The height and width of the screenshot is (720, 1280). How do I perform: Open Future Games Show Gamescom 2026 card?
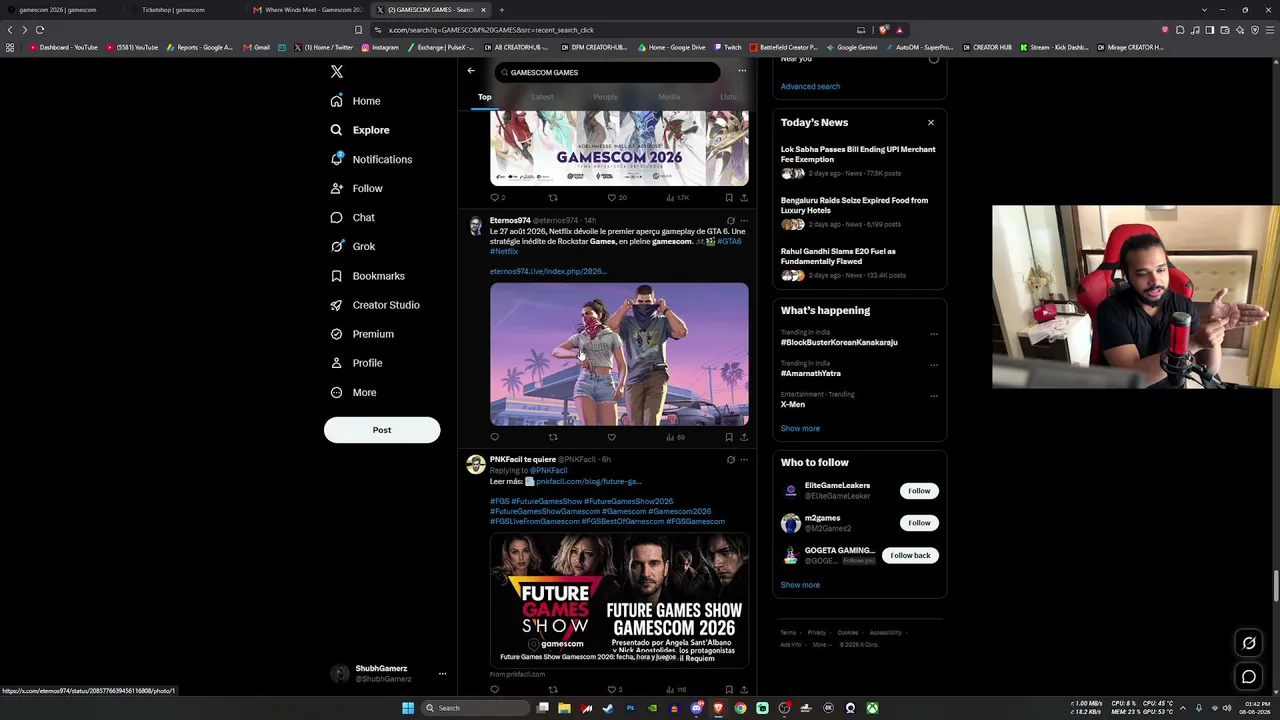click(x=619, y=600)
